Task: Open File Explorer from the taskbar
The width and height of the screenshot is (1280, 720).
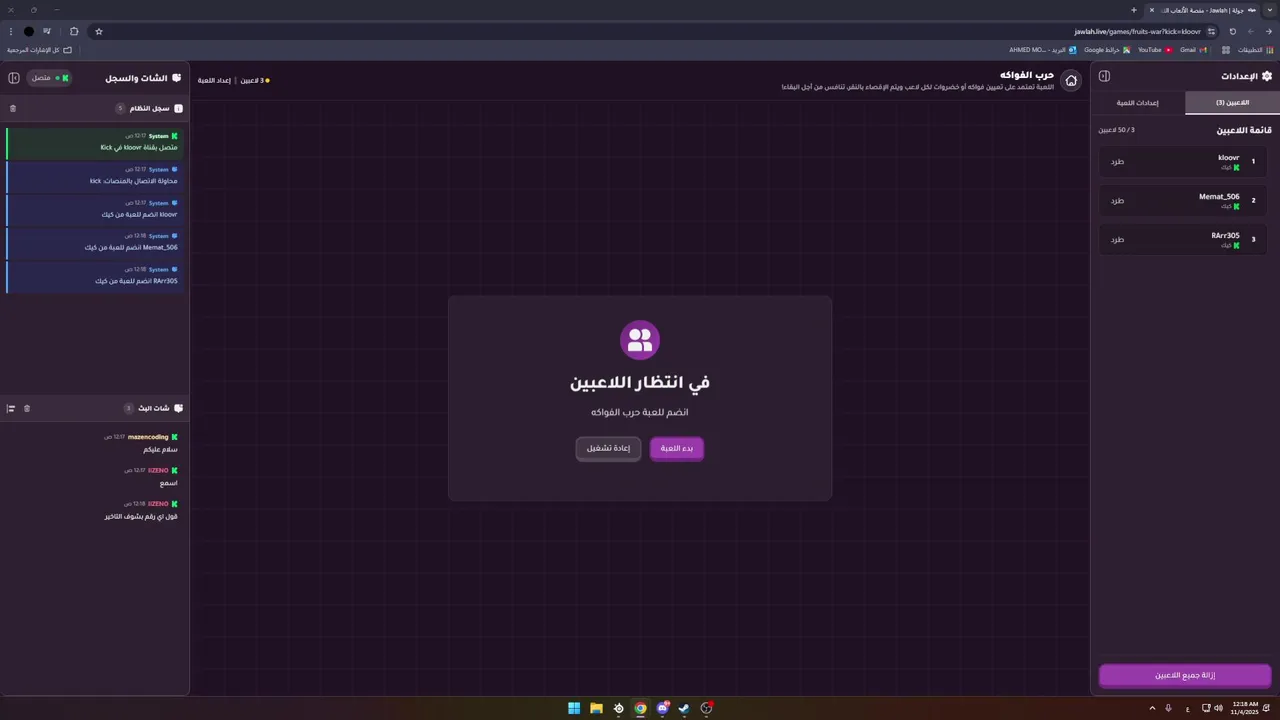Action: [596, 708]
